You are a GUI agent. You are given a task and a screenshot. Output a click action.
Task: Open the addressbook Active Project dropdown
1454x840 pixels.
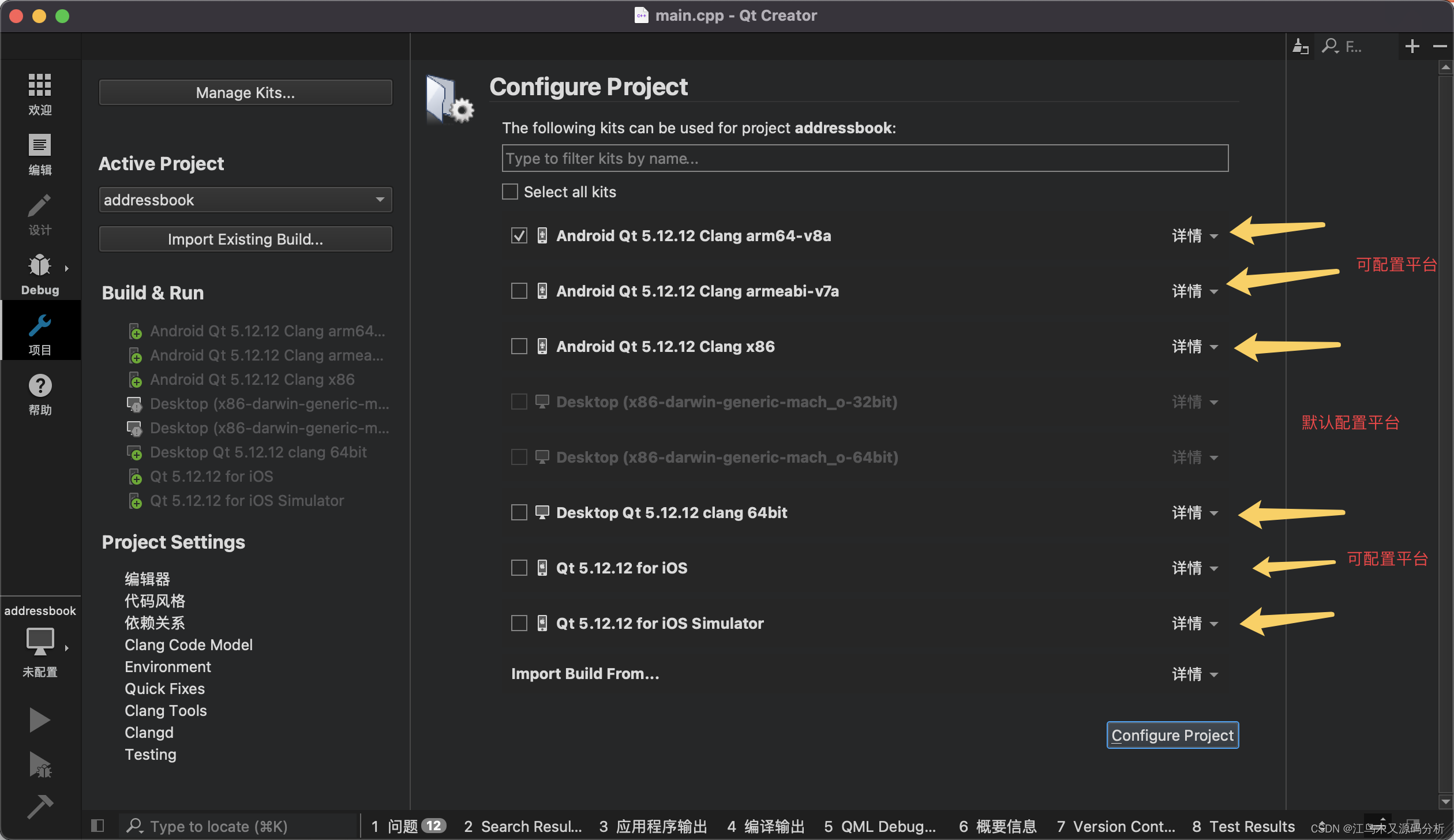click(245, 200)
